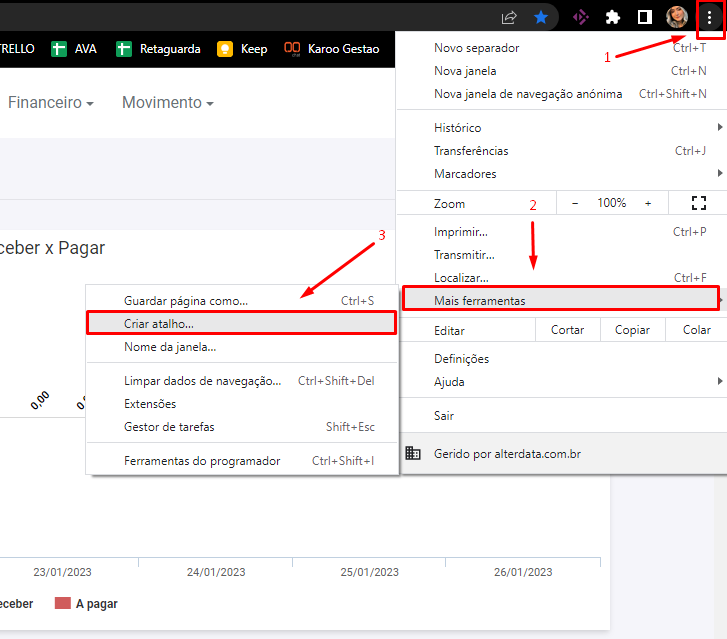Click the fullscreen zoom icon
The width and height of the screenshot is (727, 639).
(698, 203)
